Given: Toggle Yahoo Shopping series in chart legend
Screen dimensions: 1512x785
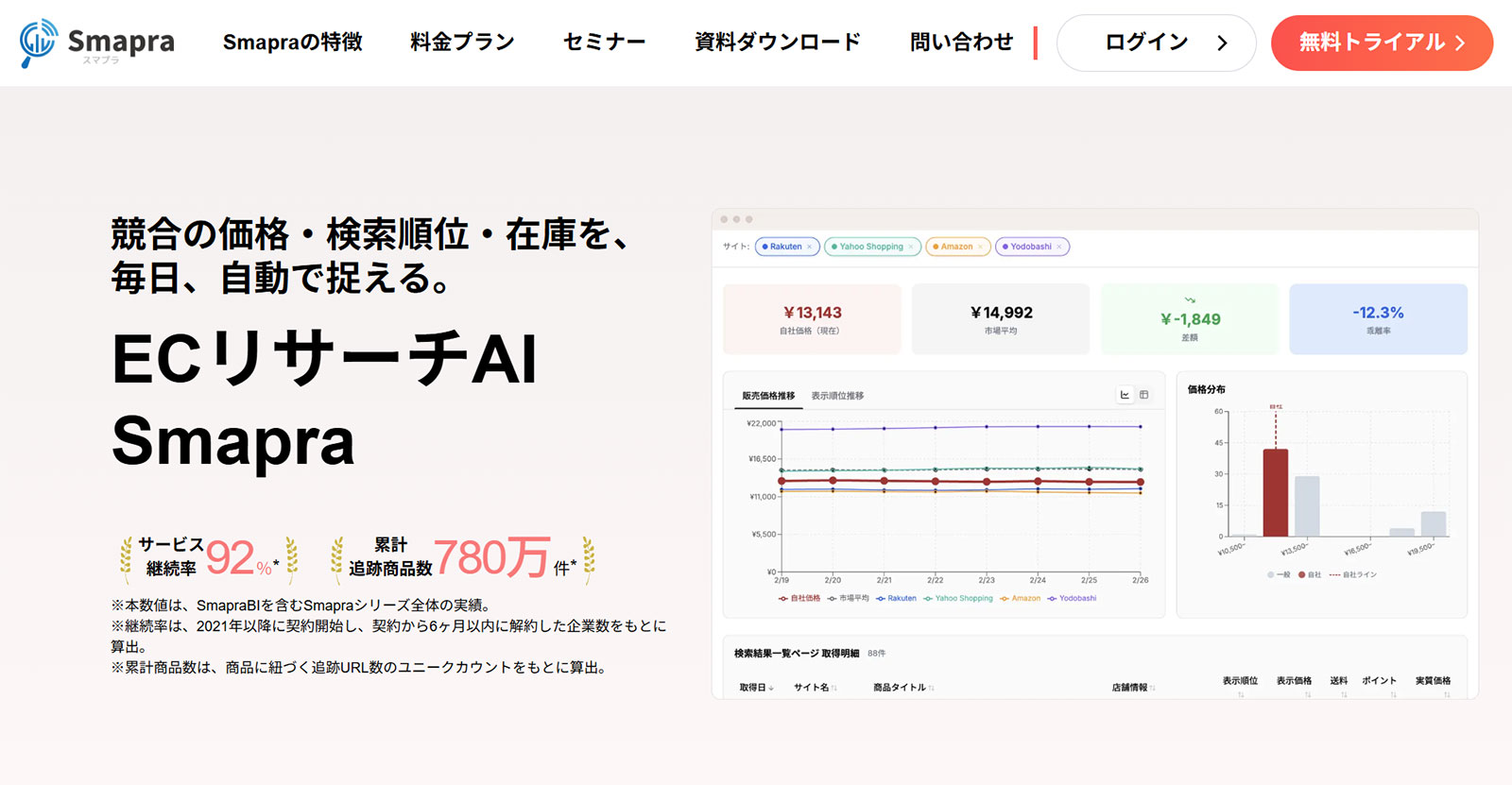Looking at the screenshot, I should 958,598.
